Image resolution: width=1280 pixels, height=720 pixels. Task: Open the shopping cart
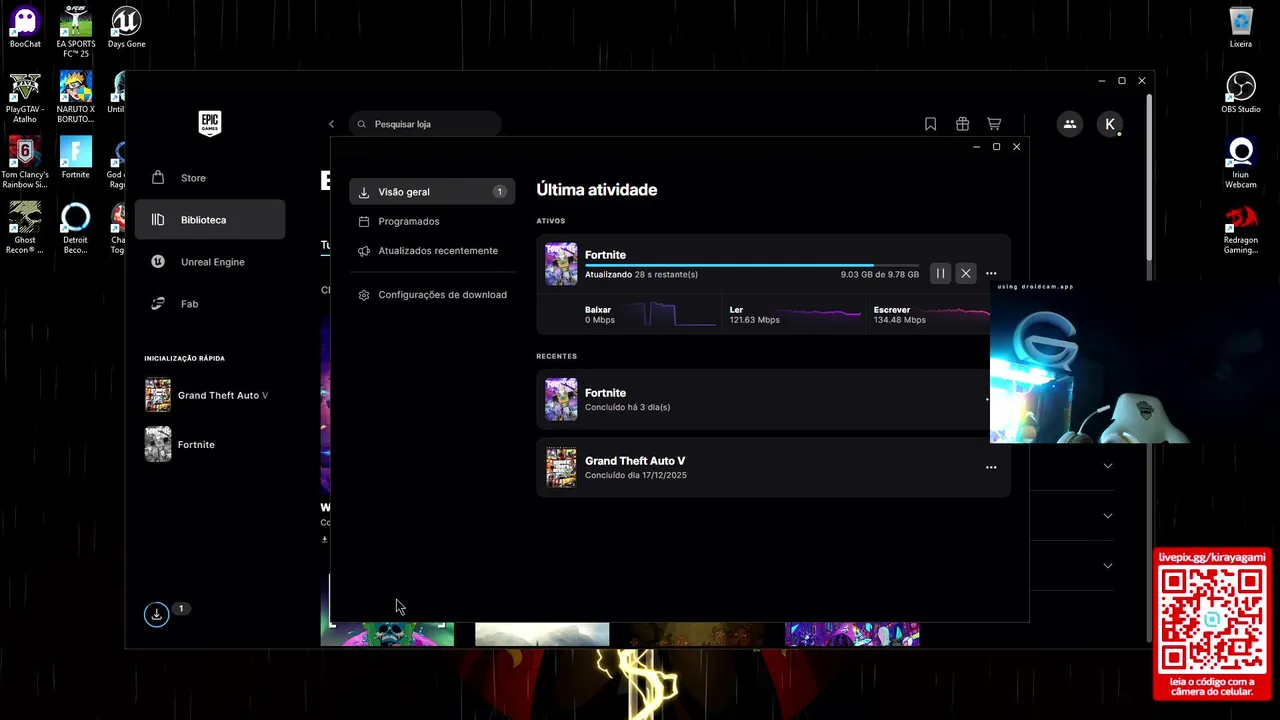(x=994, y=124)
